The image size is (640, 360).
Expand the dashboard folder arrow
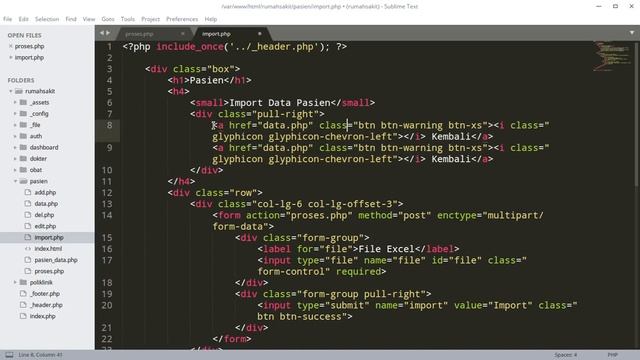[x=15, y=147]
